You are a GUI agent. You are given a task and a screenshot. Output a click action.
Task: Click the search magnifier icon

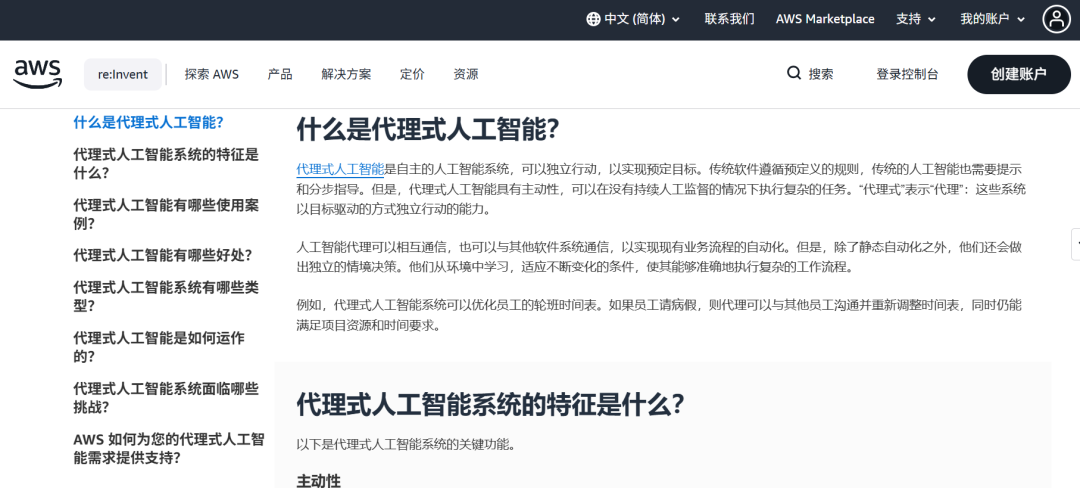793,73
